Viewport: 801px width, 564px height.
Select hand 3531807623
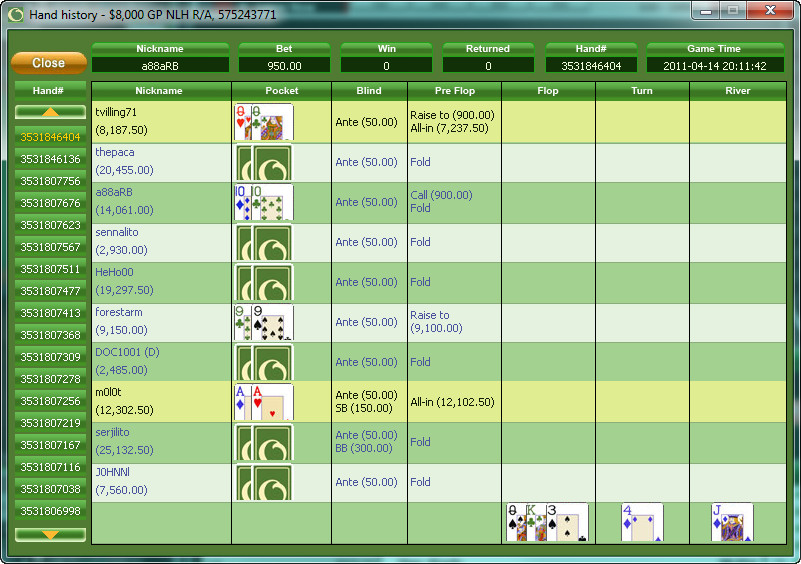point(50,225)
